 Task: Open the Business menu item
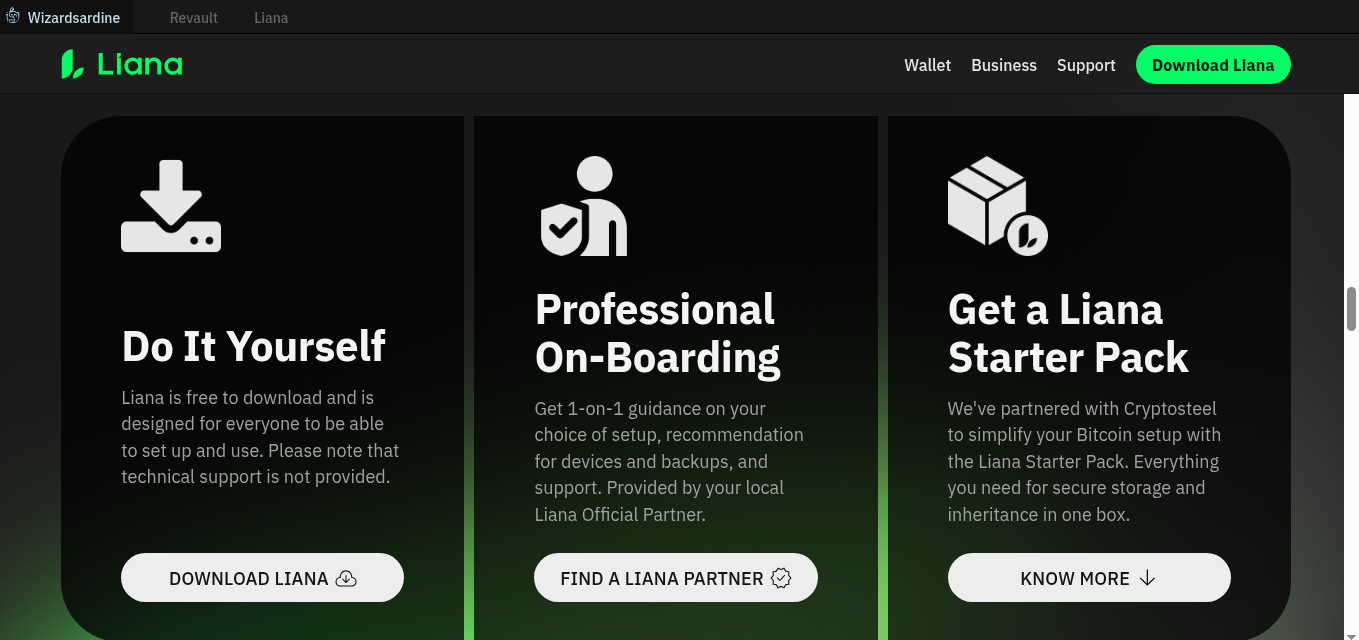coord(1003,65)
